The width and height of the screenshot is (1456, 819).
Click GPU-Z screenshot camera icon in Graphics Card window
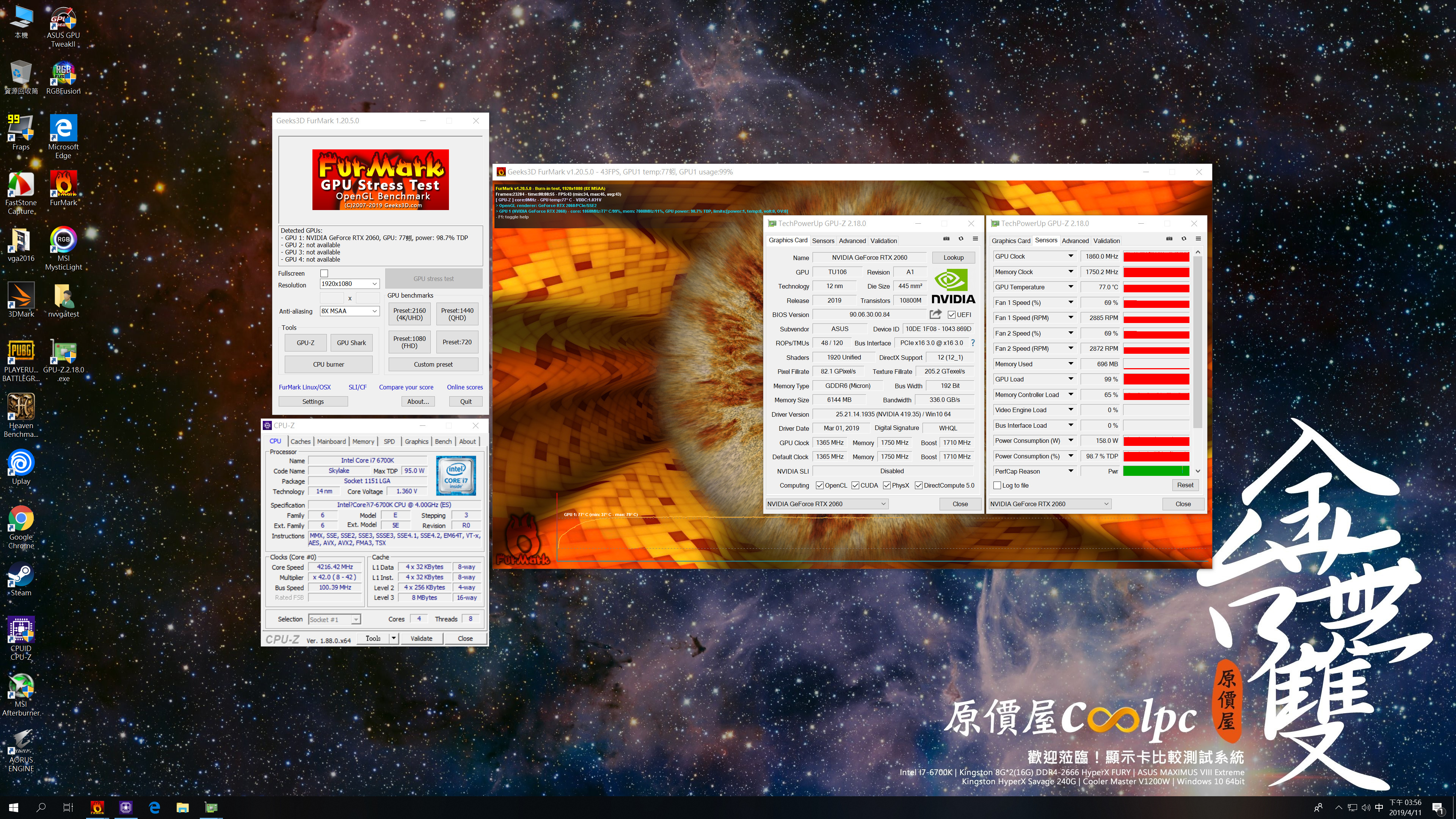(946, 239)
